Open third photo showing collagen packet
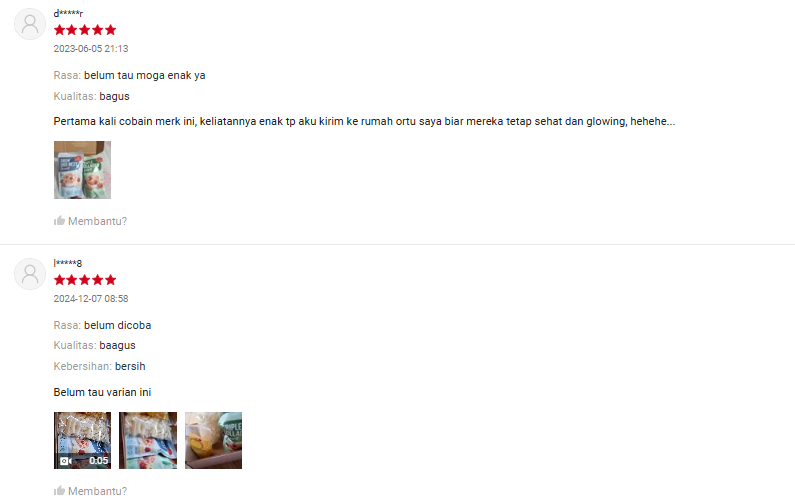This screenshot has width=795, height=504. coord(213,440)
